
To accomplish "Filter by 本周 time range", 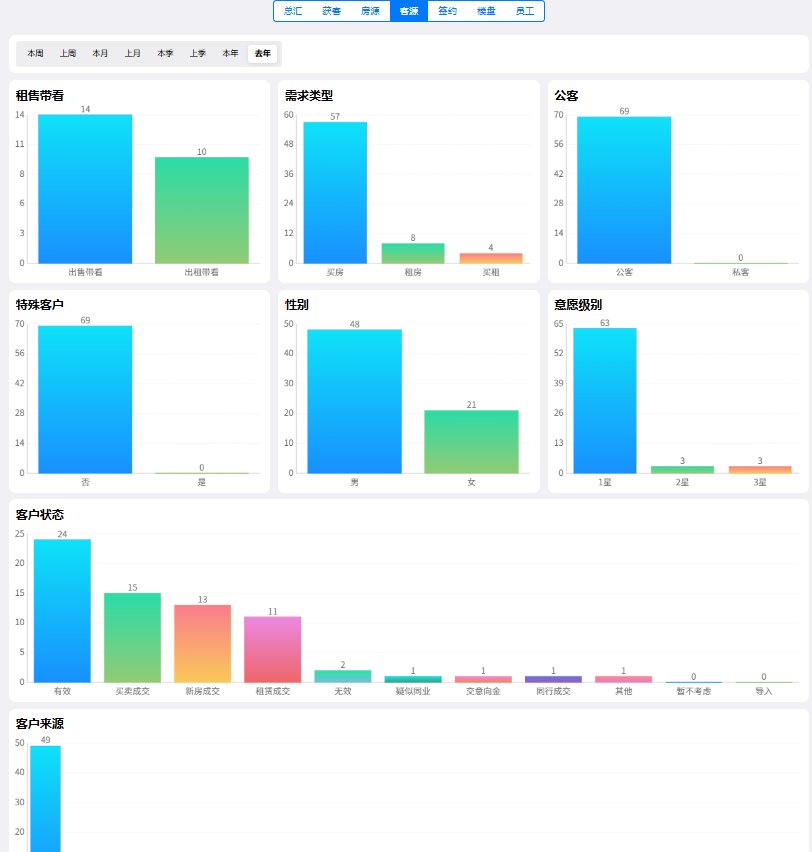I will [x=35, y=53].
